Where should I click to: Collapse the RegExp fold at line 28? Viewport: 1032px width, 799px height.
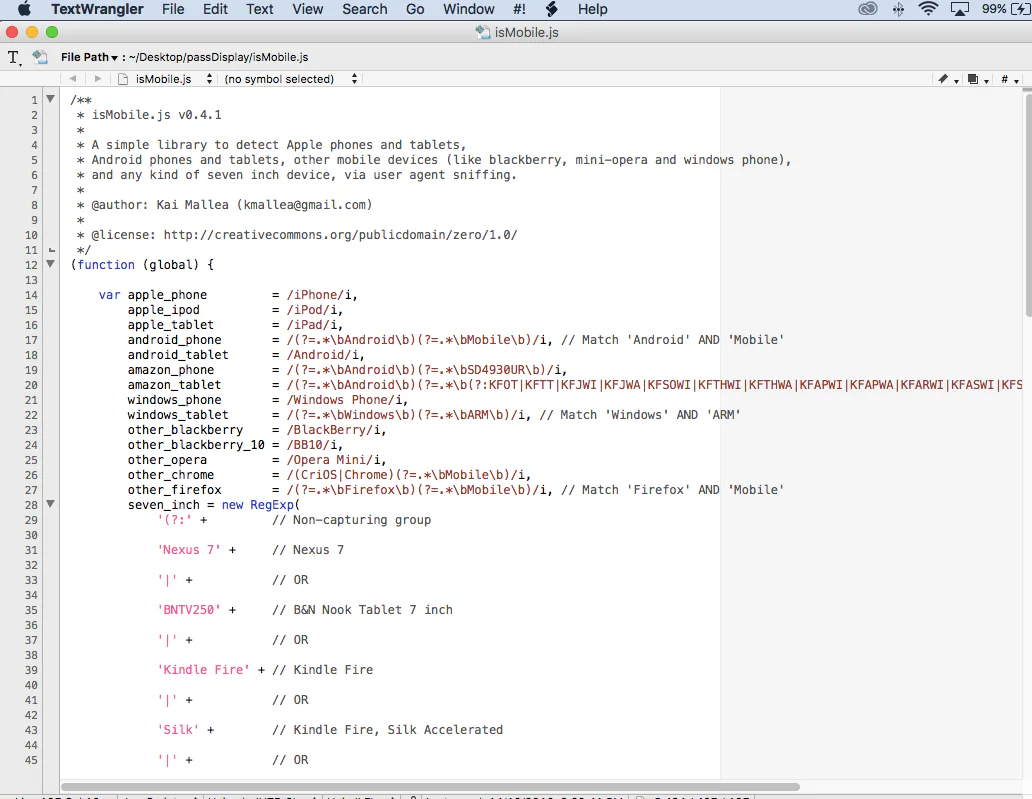pos(50,504)
